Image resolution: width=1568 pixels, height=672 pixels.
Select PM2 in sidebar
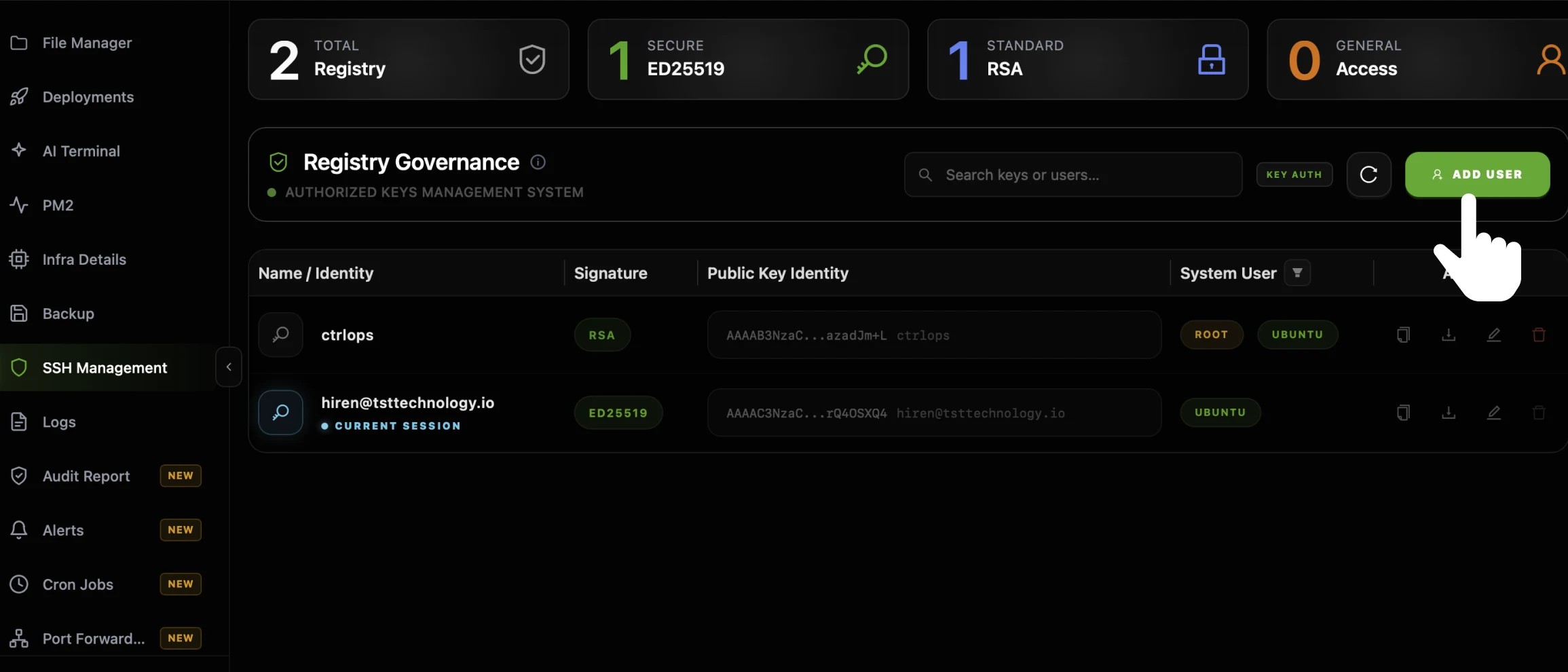point(58,205)
